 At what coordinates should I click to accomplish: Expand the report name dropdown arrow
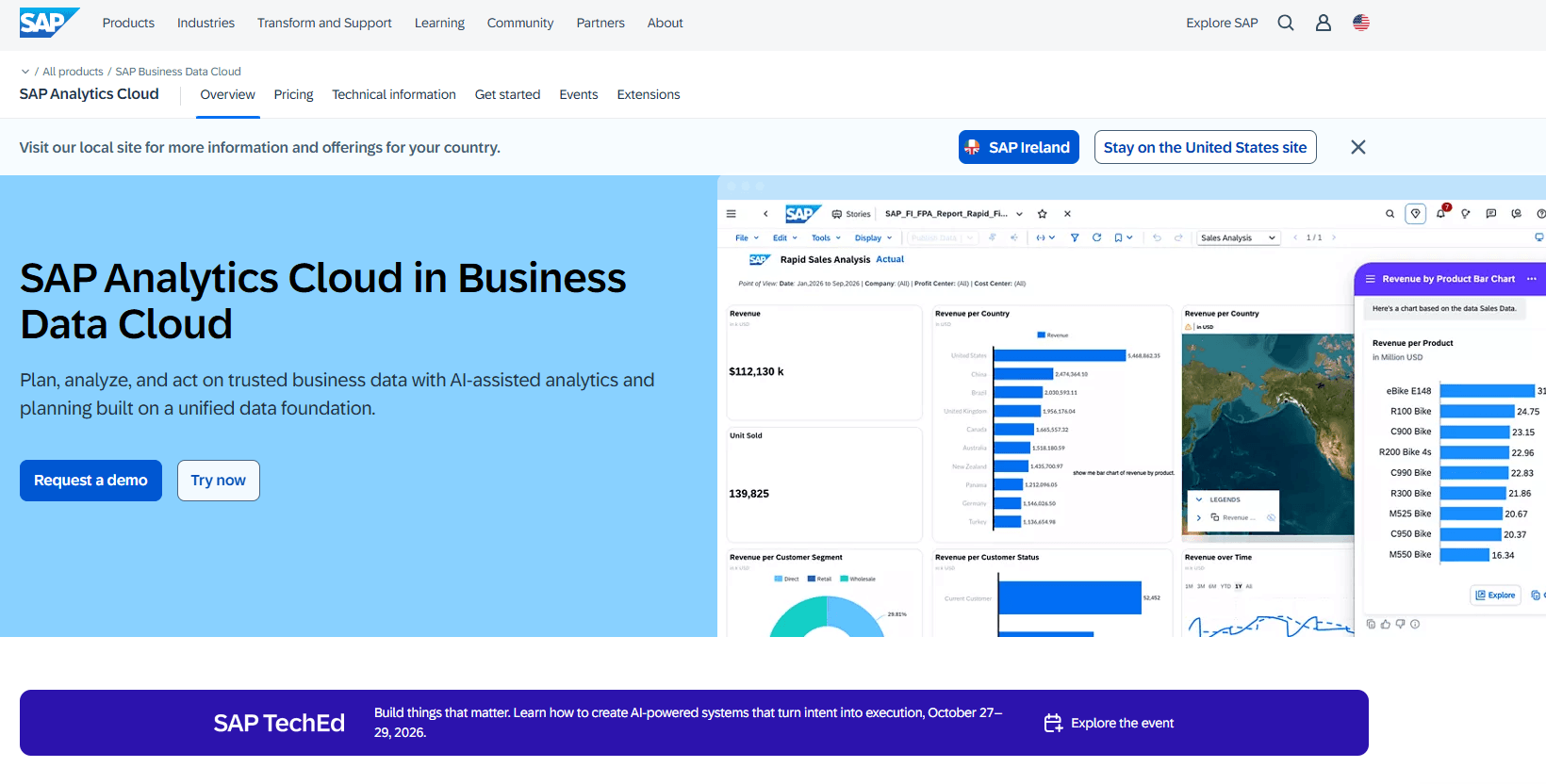coord(1019,214)
